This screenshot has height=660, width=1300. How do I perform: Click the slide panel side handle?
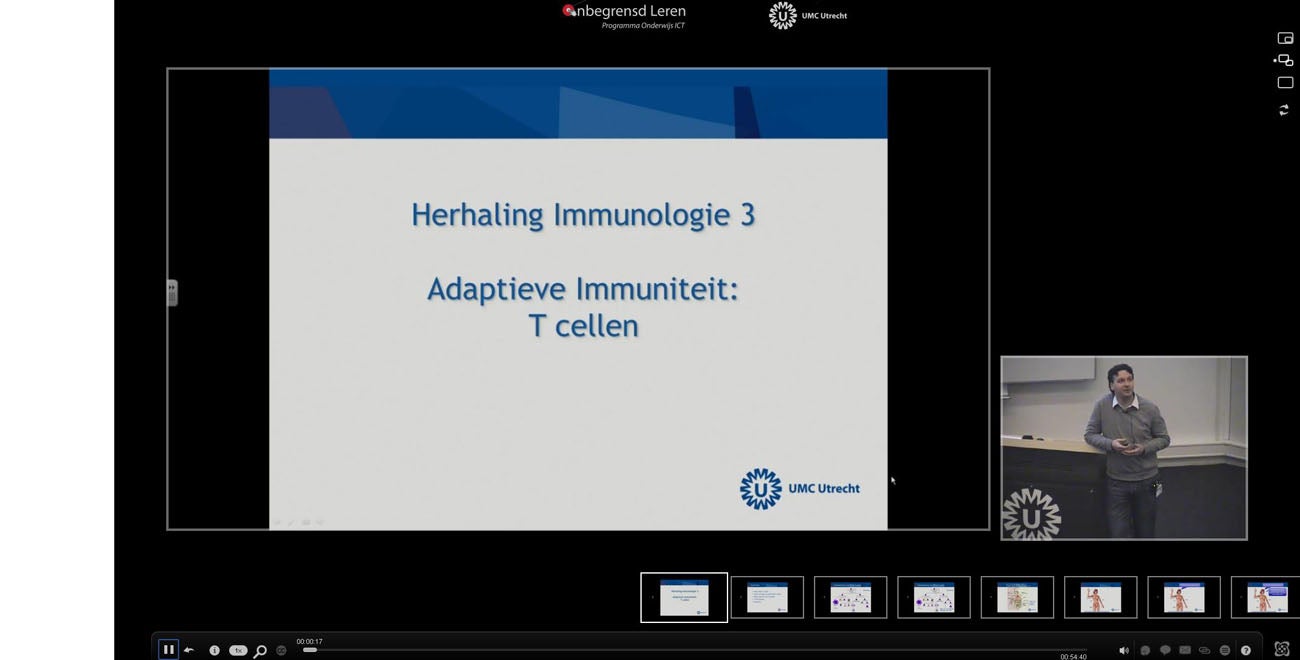pos(172,293)
